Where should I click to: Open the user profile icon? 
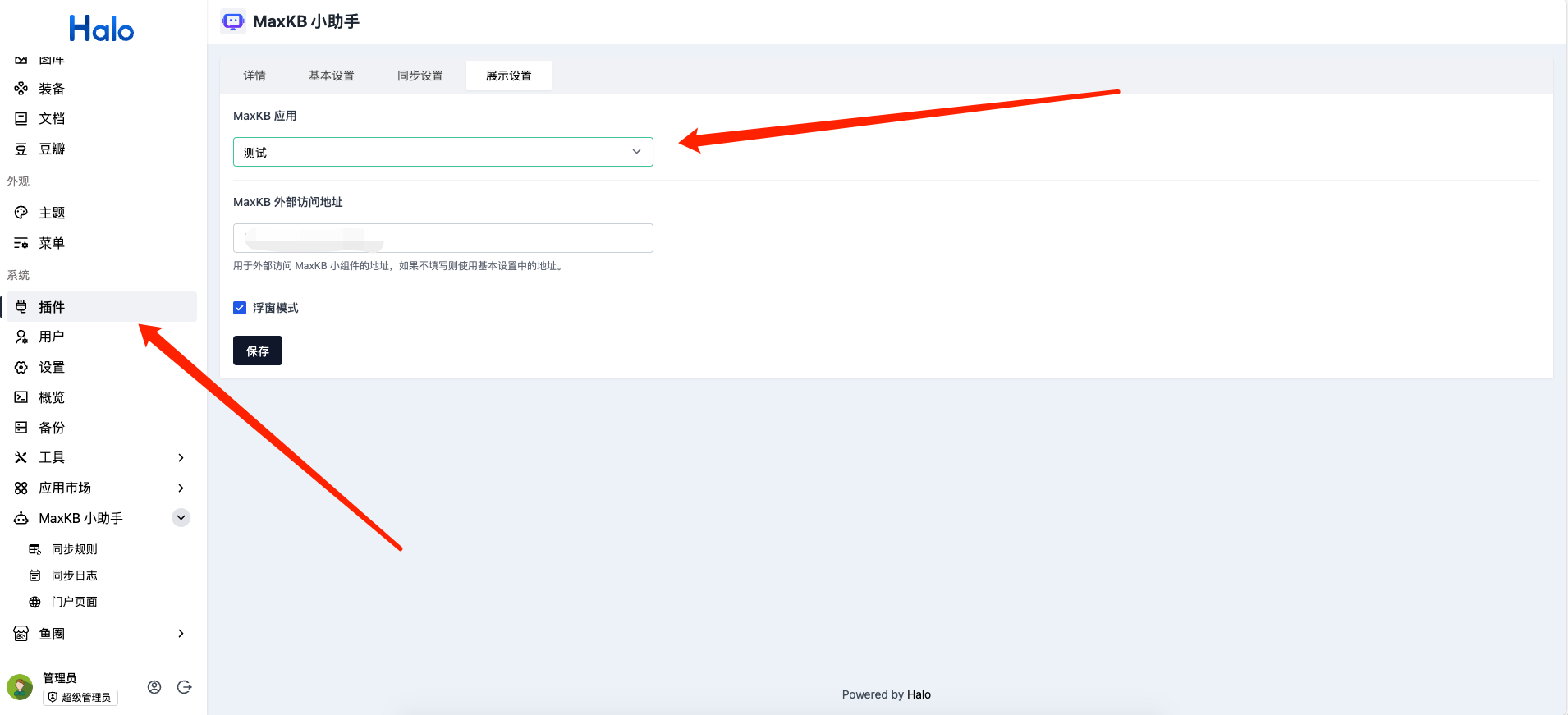click(154, 687)
